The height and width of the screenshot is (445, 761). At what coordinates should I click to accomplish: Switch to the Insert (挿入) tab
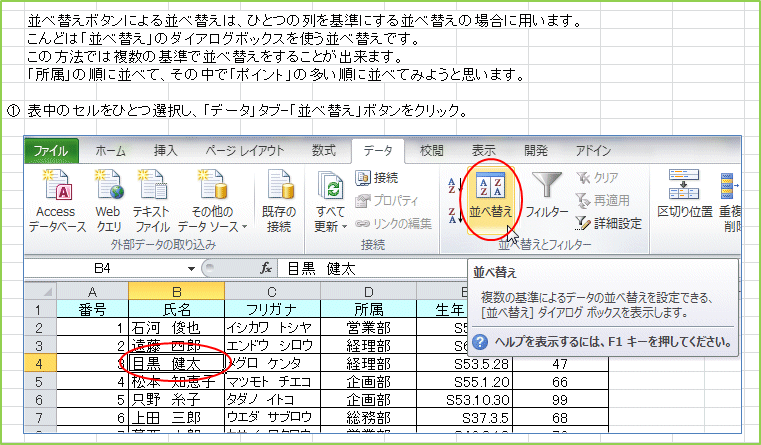165,151
